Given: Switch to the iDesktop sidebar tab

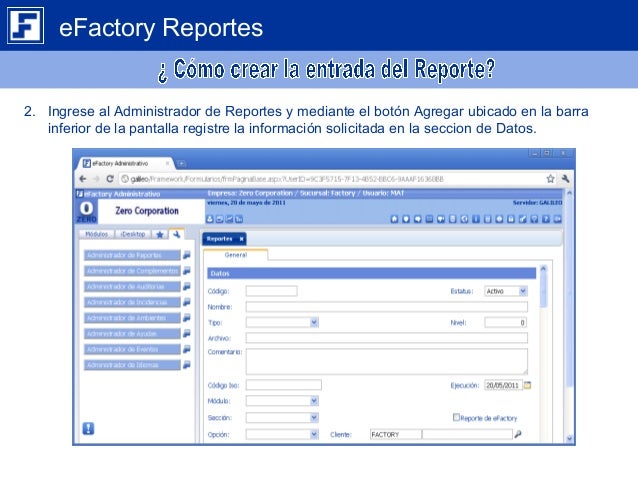Looking at the screenshot, I should (133, 234).
